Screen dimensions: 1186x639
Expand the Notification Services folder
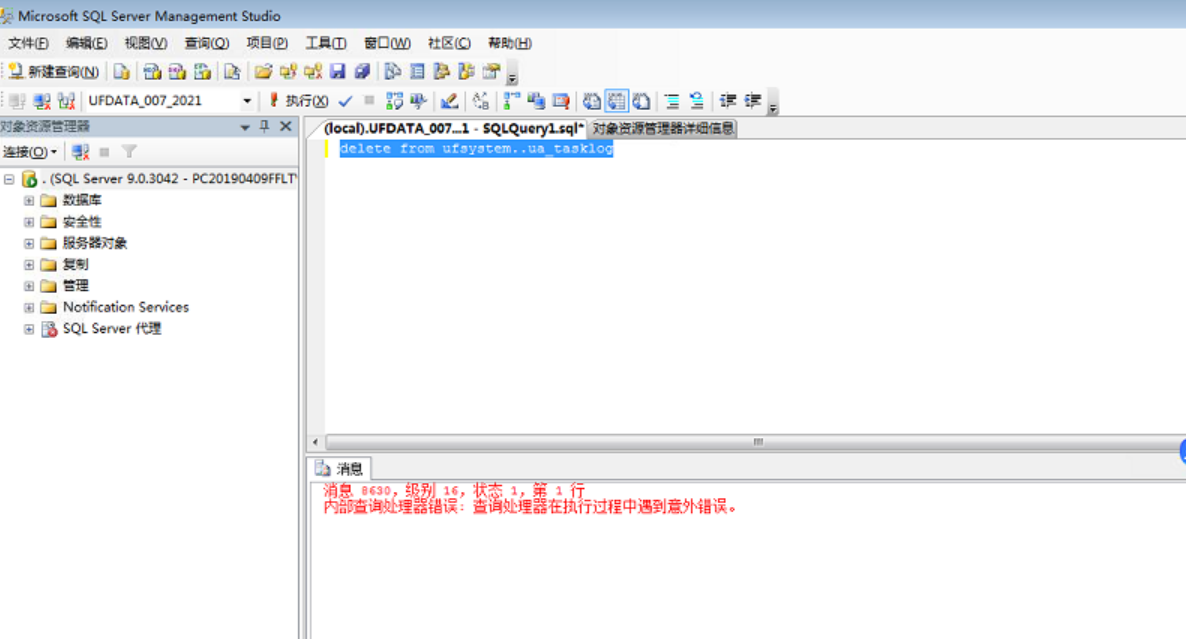tap(29, 308)
